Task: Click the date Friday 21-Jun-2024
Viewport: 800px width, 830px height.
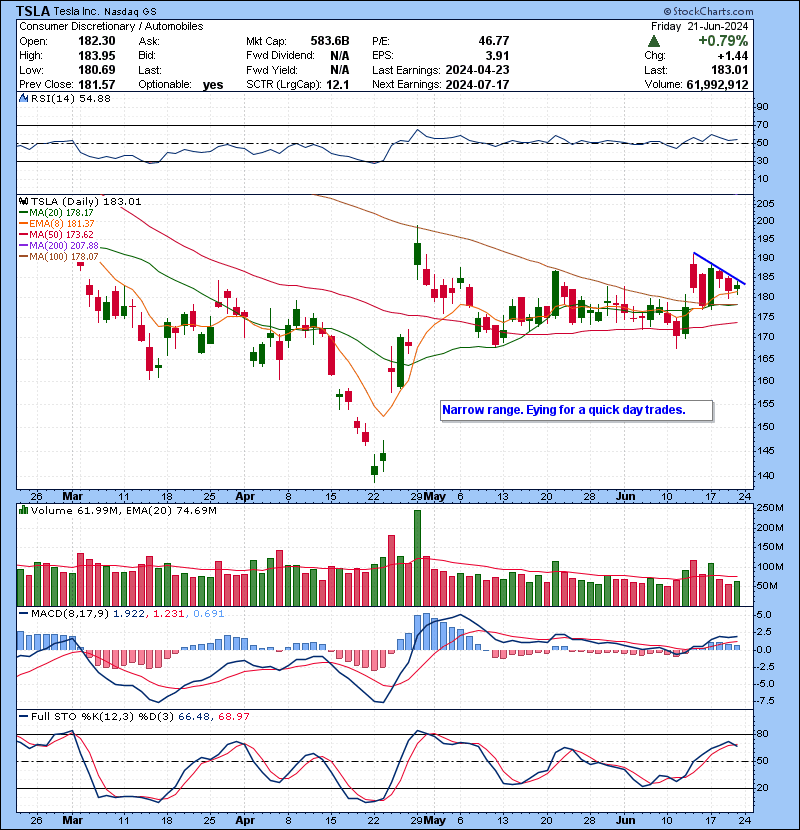Action: (x=699, y=26)
